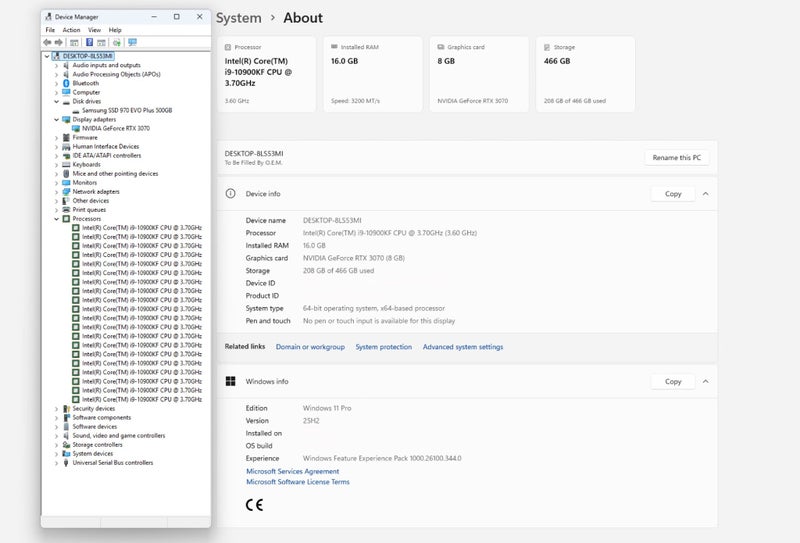The width and height of the screenshot is (800, 543).
Task: Select the IDE ATA/ATAPI controllers row
Action: pyautogui.click(x=107, y=156)
